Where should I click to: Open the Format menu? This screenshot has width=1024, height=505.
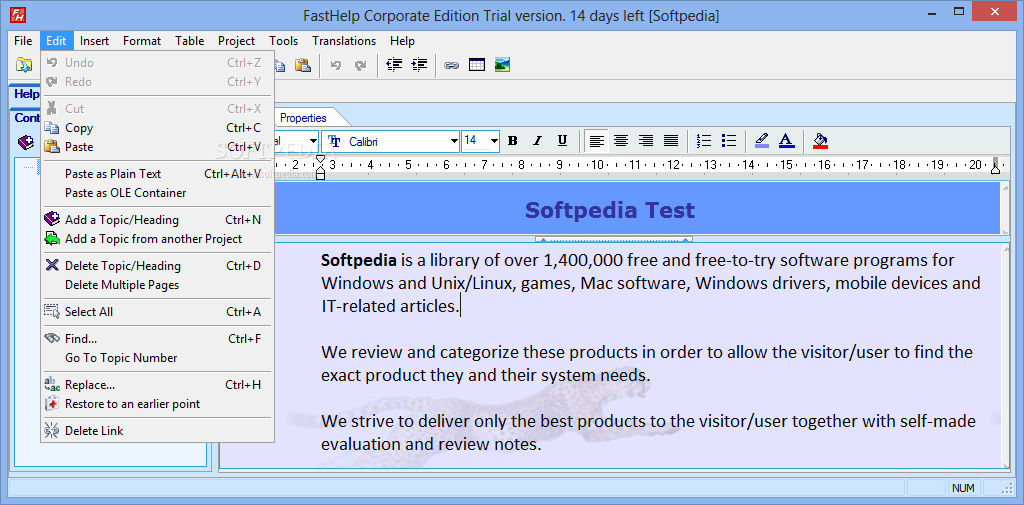[x=142, y=41]
